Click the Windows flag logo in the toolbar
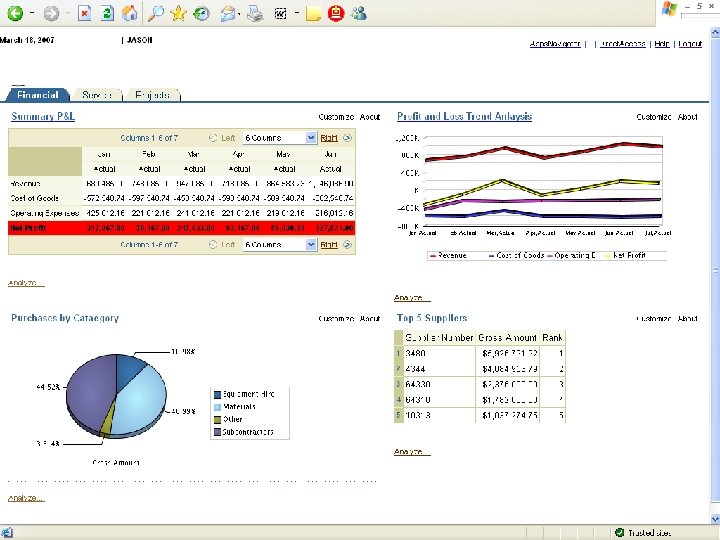 pos(669,9)
